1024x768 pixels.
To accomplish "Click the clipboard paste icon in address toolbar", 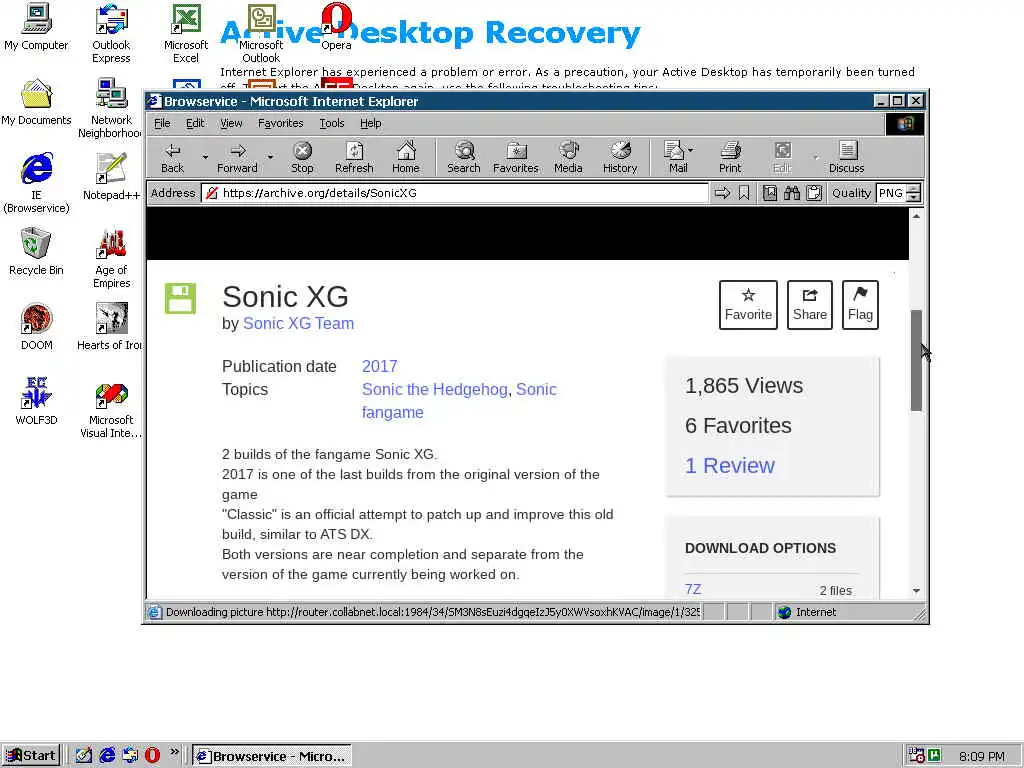I will click(814, 193).
